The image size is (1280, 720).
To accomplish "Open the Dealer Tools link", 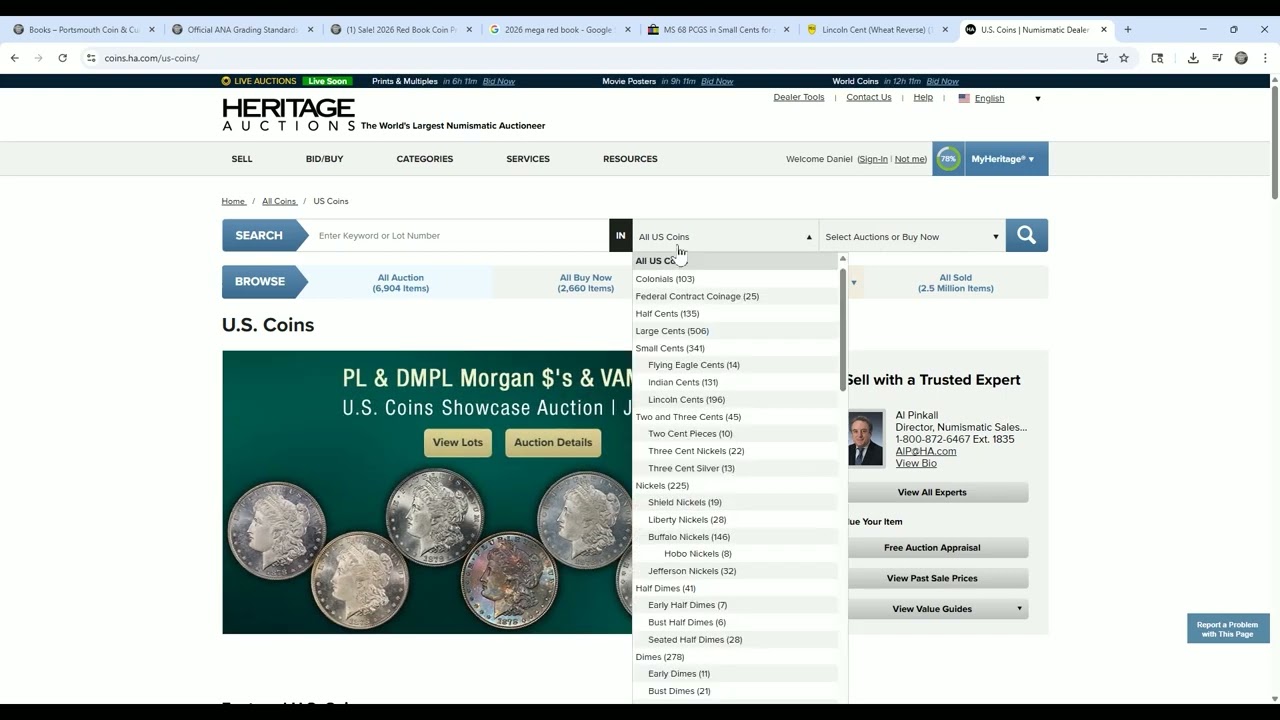I will tap(799, 97).
